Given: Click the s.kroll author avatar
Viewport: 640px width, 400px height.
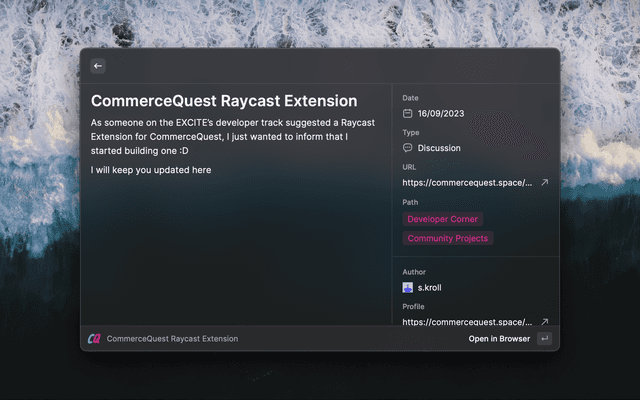Looking at the screenshot, I should click(408, 287).
